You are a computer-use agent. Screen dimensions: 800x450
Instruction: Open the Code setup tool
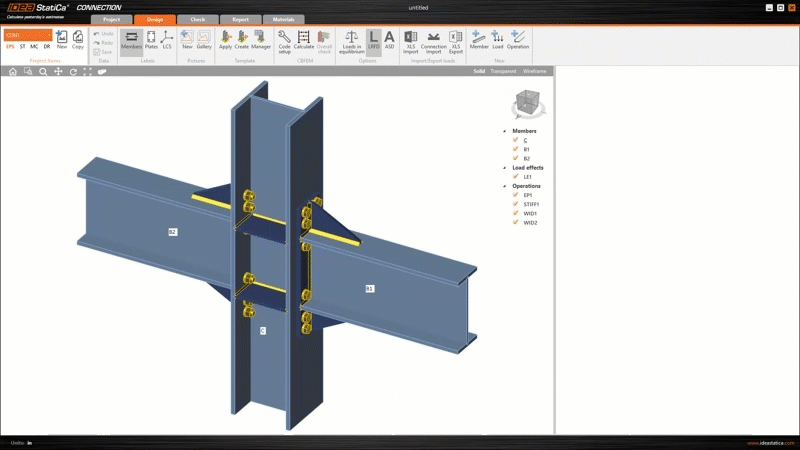tap(285, 40)
